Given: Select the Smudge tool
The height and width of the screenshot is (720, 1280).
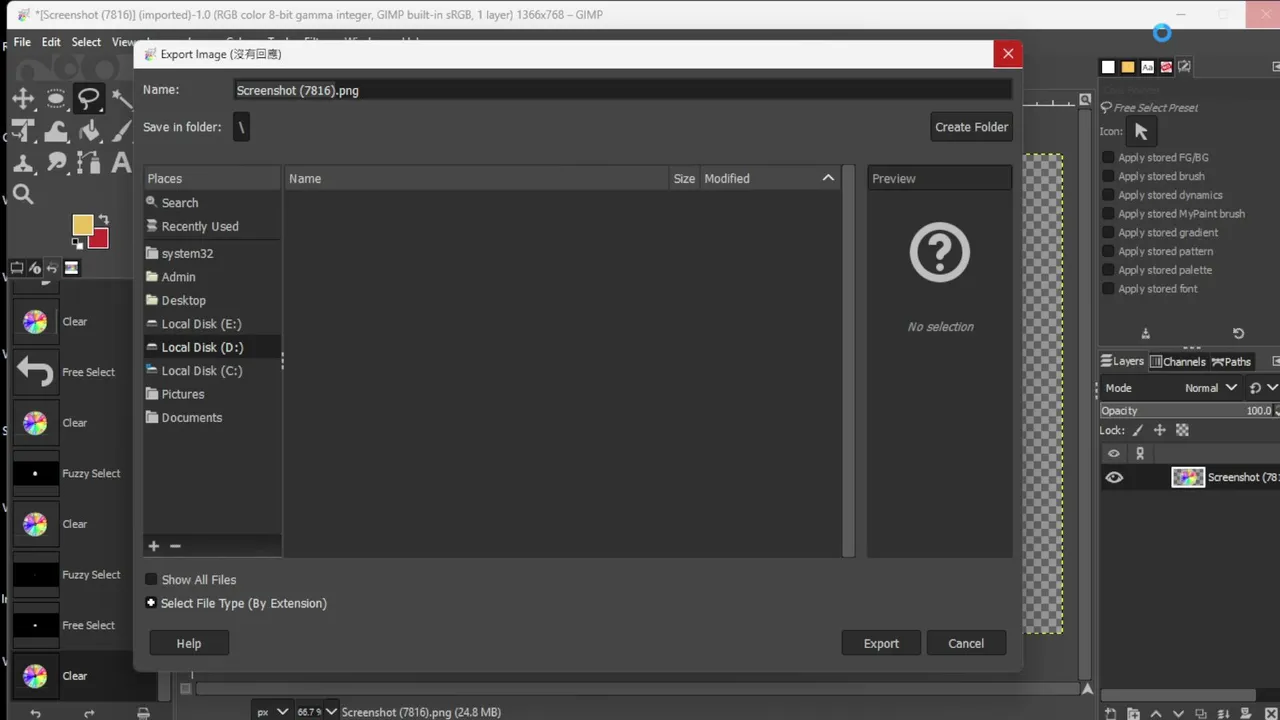Looking at the screenshot, I should click(56, 162).
